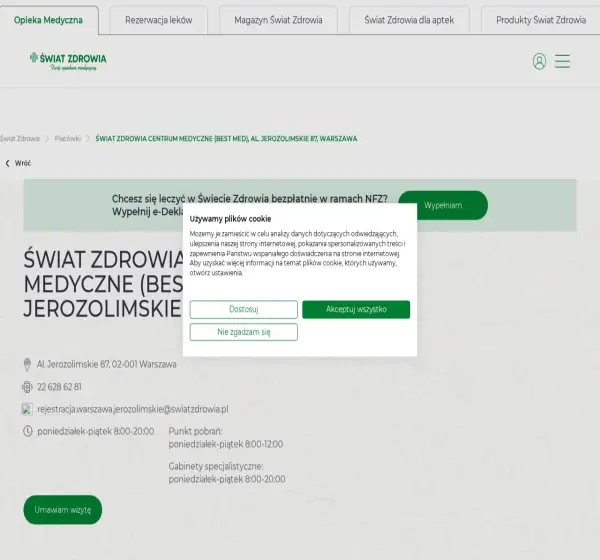600x560 pixels.
Task: Click the Świat Zdrowia Centrum Medyczne page heading
Action: coord(103,284)
